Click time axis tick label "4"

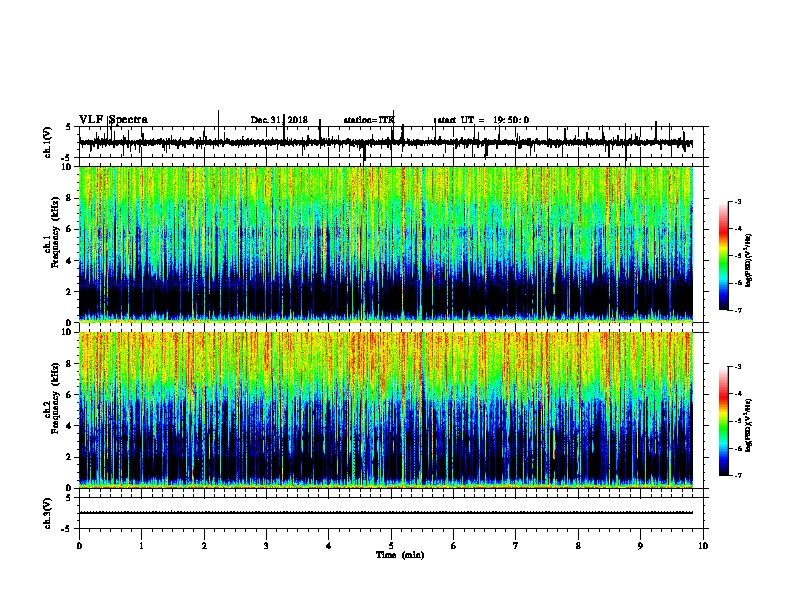[329, 546]
